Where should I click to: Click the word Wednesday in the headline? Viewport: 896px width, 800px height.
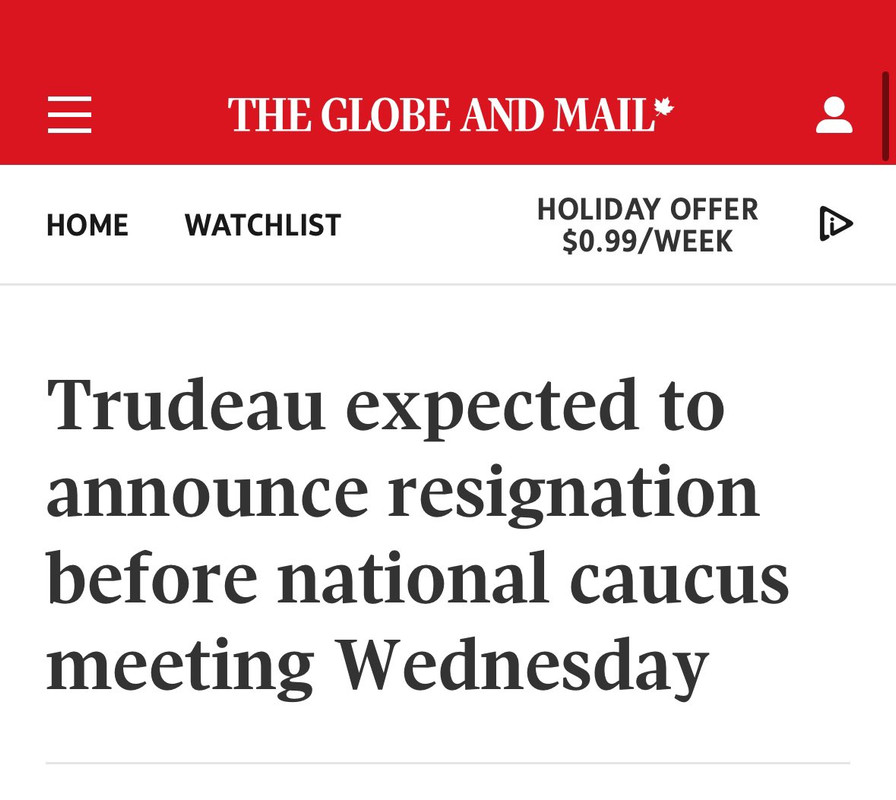click(522, 665)
